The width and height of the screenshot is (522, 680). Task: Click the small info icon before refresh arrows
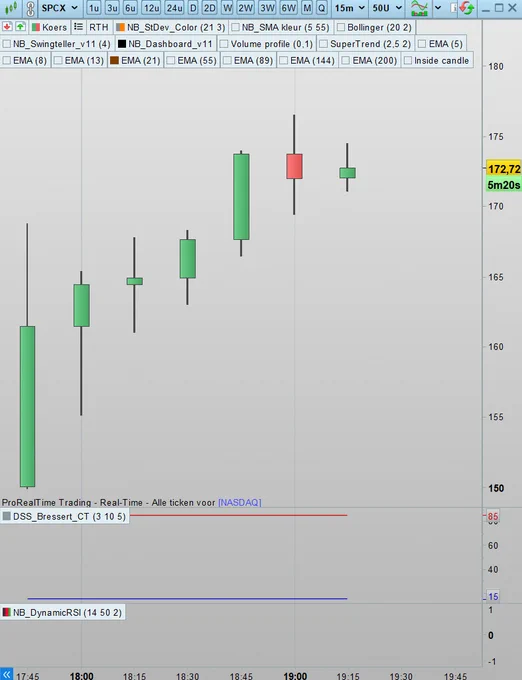(x=453, y=8)
